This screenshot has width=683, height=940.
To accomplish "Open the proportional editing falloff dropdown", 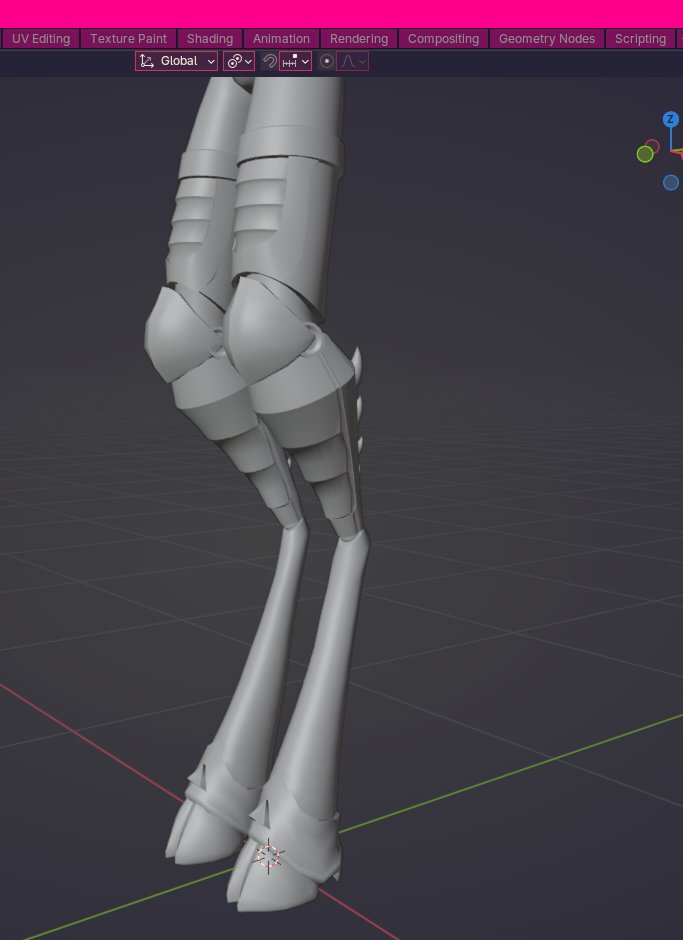I will click(x=353, y=61).
